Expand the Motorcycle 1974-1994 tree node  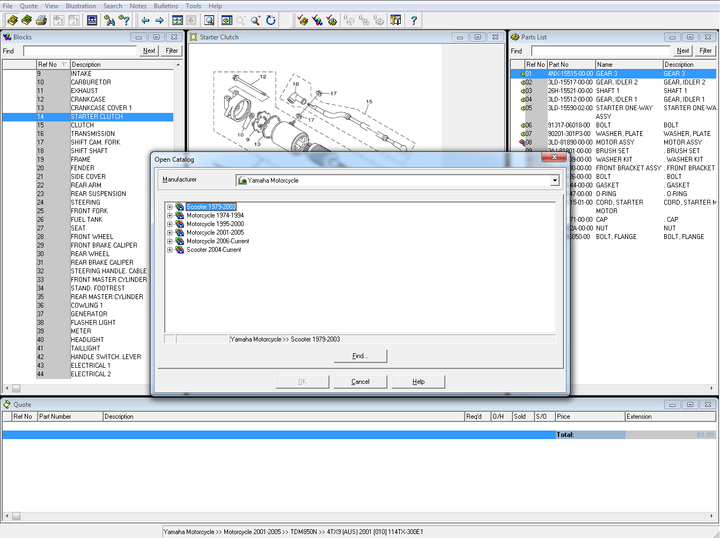170,215
